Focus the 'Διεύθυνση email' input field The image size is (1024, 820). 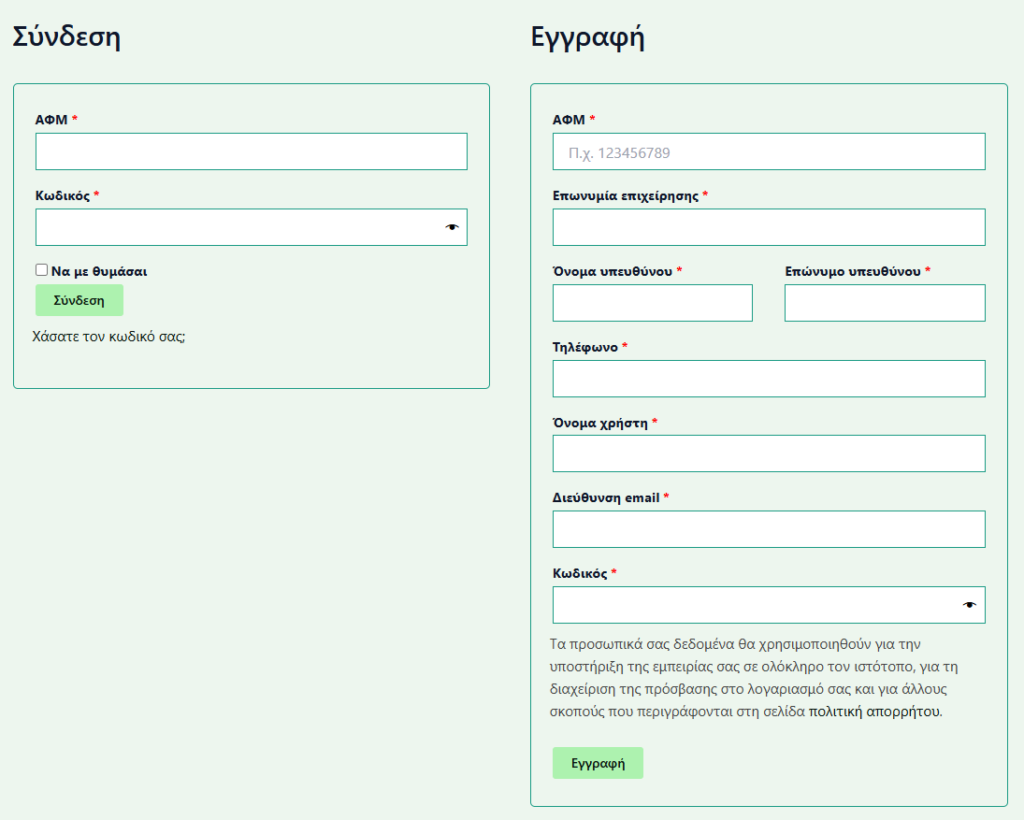pyautogui.click(x=768, y=530)
